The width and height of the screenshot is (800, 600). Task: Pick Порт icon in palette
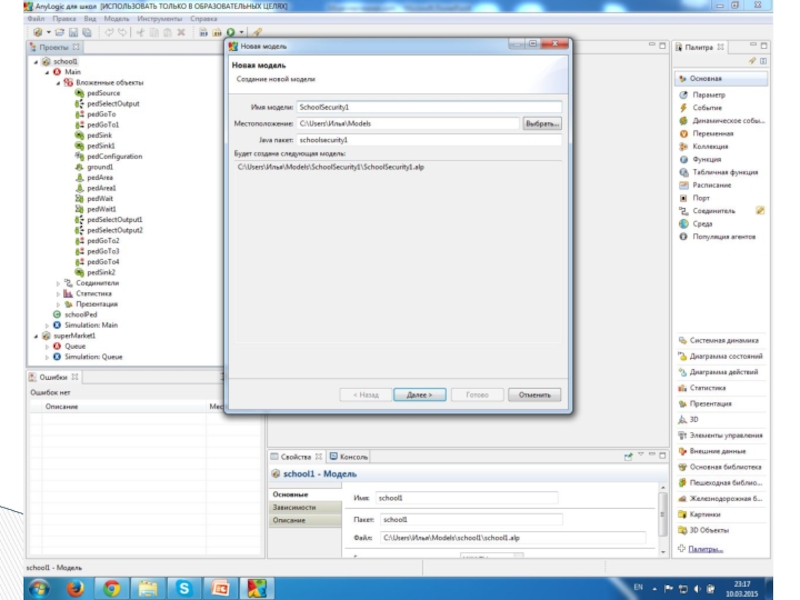(684, 198)
